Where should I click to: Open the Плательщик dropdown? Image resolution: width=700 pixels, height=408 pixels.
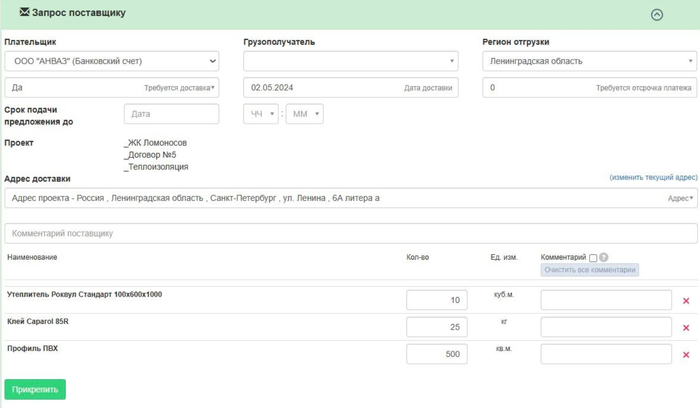click(111, 61)
